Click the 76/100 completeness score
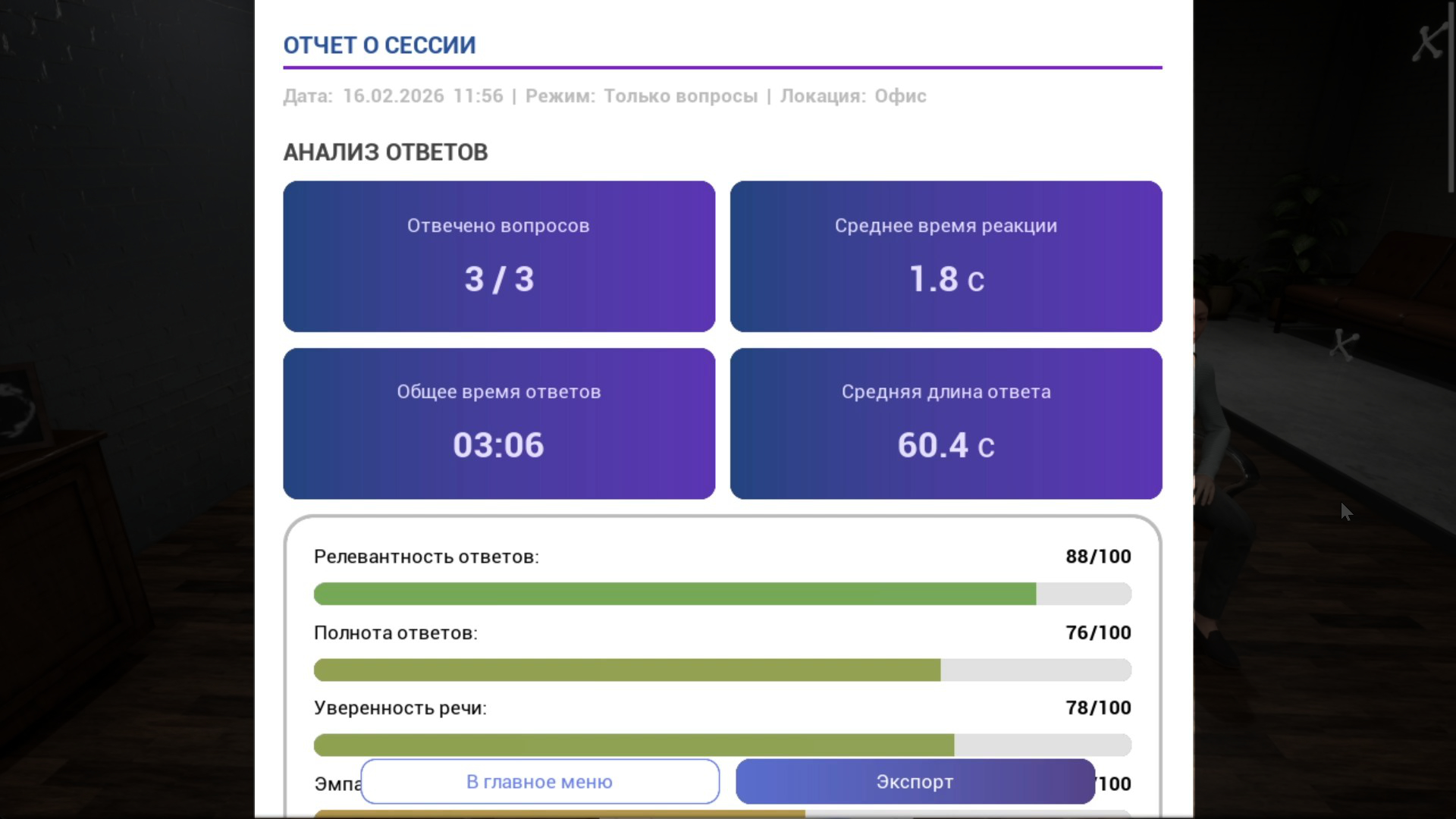1456x819 pixels. [x=1097, y=632]
